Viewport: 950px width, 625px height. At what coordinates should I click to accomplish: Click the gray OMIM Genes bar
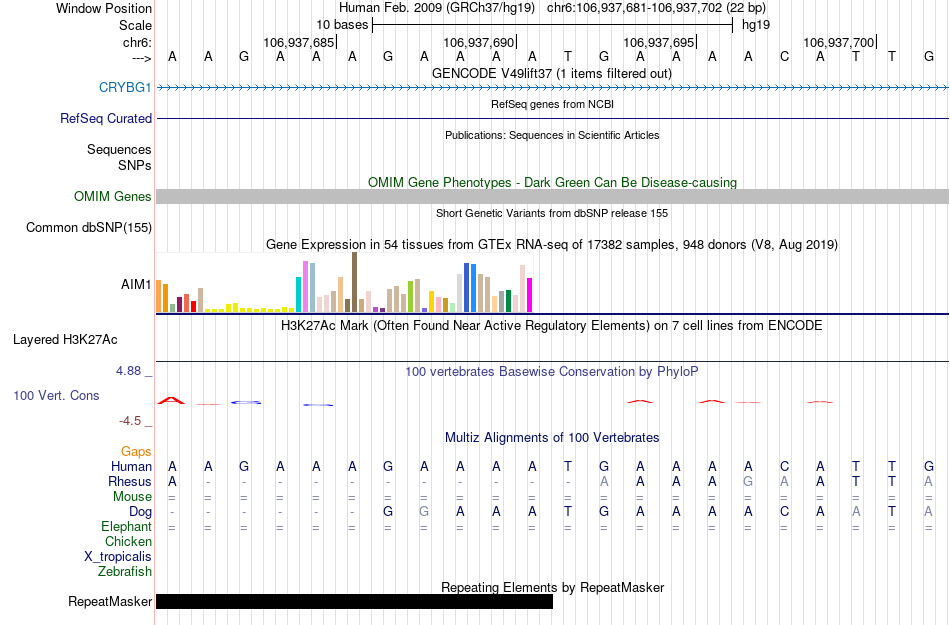click(x=553, y=196)
